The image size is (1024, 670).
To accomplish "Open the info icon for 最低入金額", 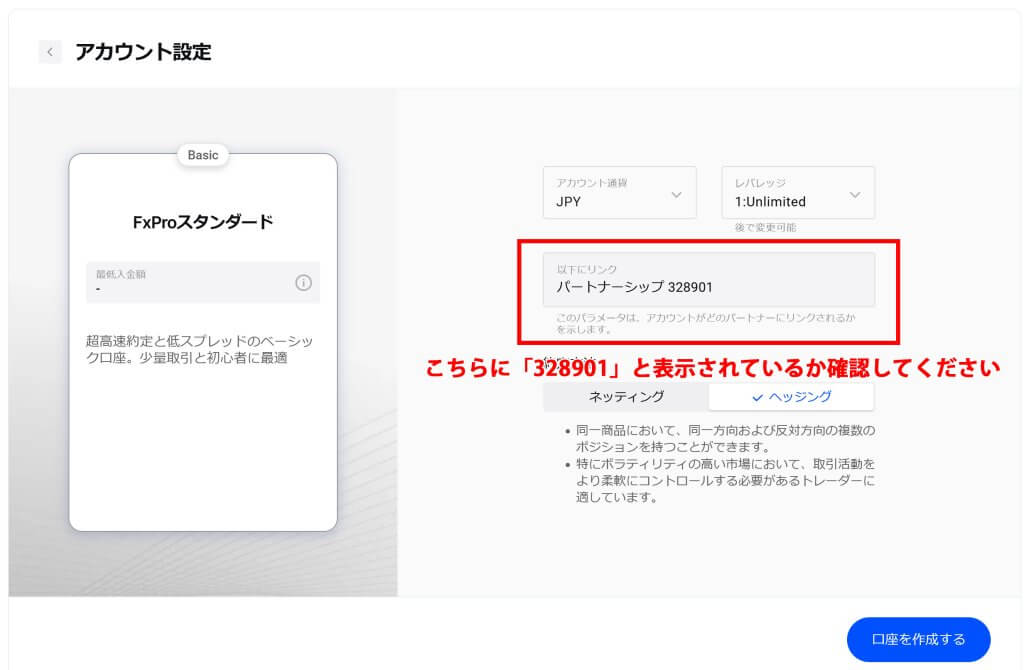I will [304, 283].
